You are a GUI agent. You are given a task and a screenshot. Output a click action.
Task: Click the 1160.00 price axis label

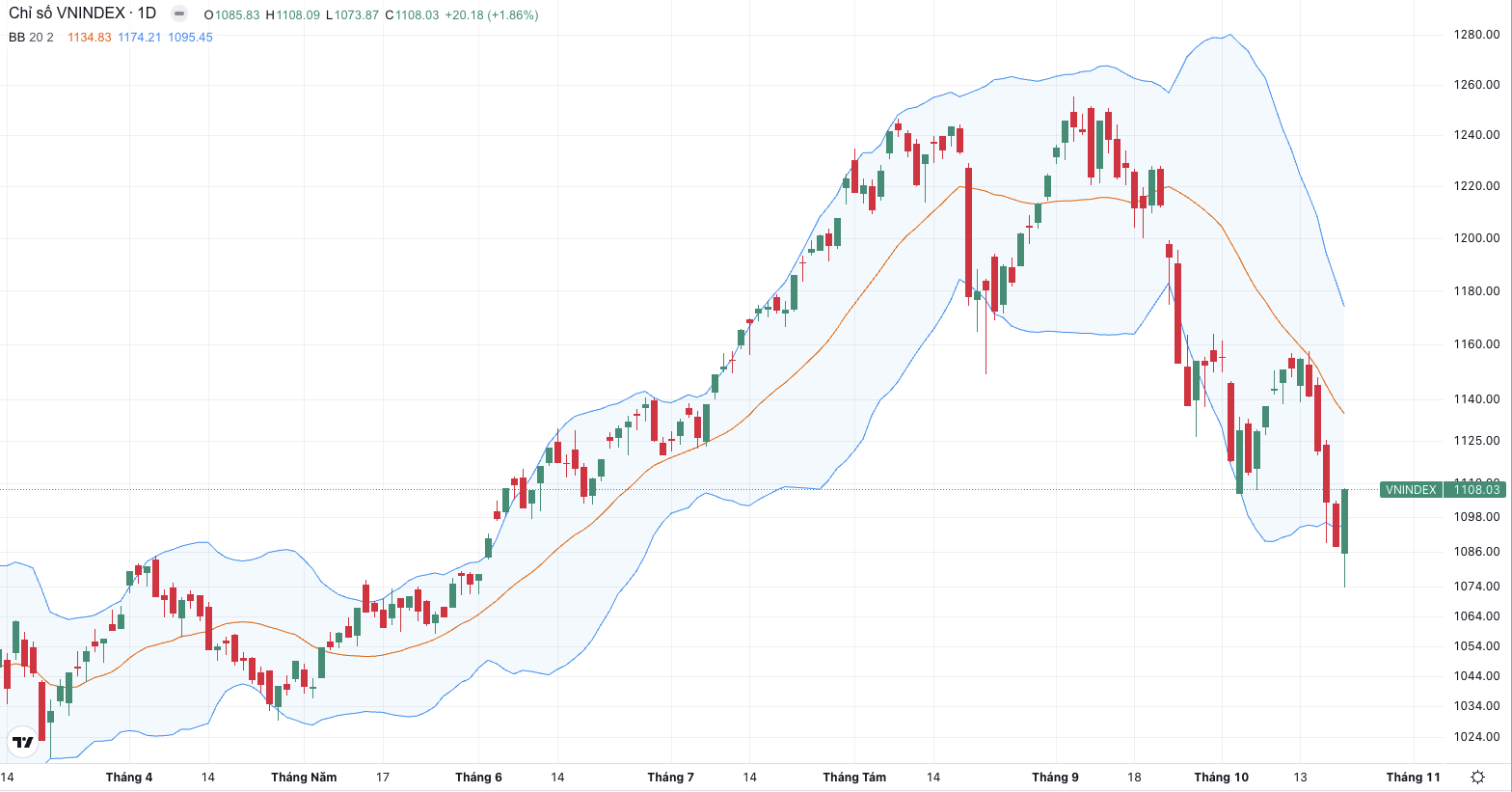tap(1476, 343)
